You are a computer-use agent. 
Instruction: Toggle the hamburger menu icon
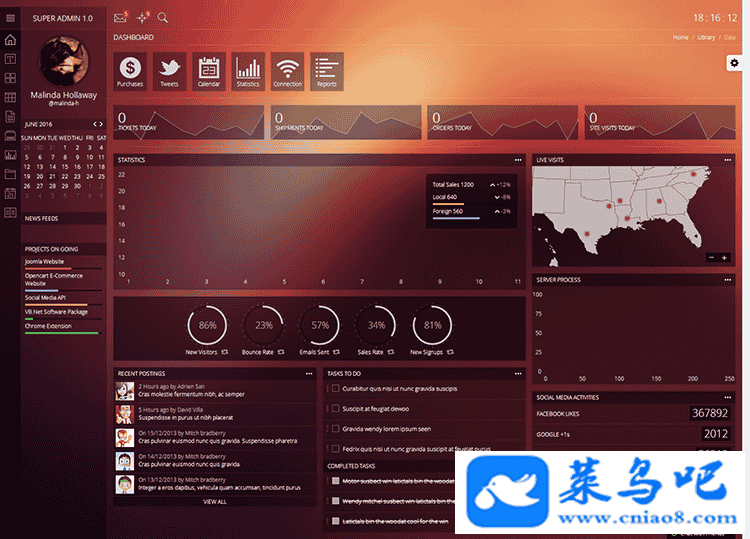(x=10, y=18)
